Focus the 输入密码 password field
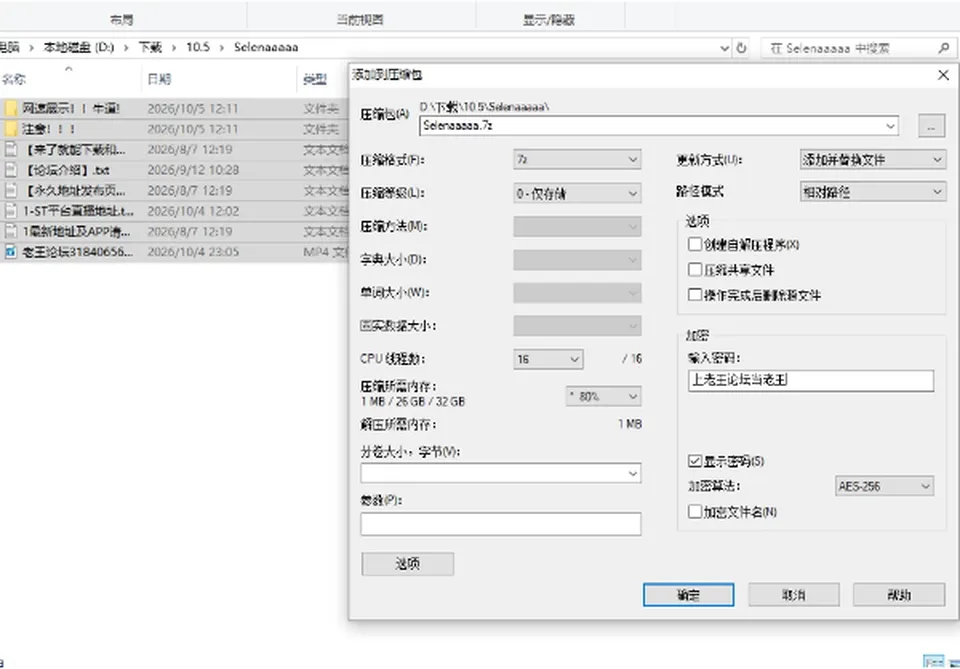This screenshot has width=960, height=669. click(x=811, y=380)
